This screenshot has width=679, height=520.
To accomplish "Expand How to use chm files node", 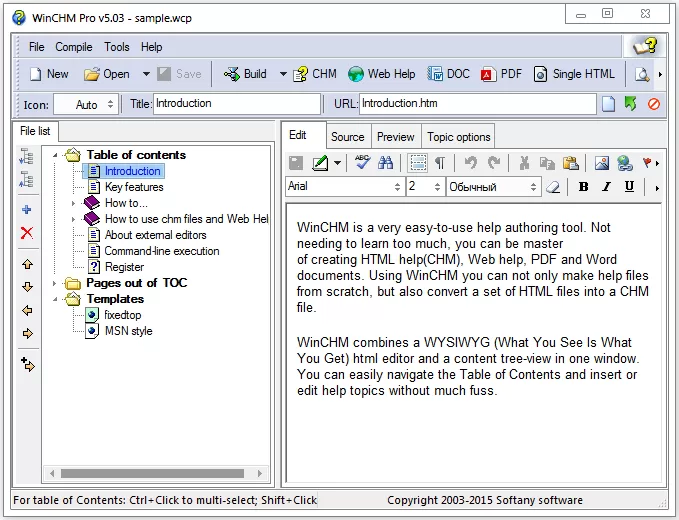I will pos(73,219).
